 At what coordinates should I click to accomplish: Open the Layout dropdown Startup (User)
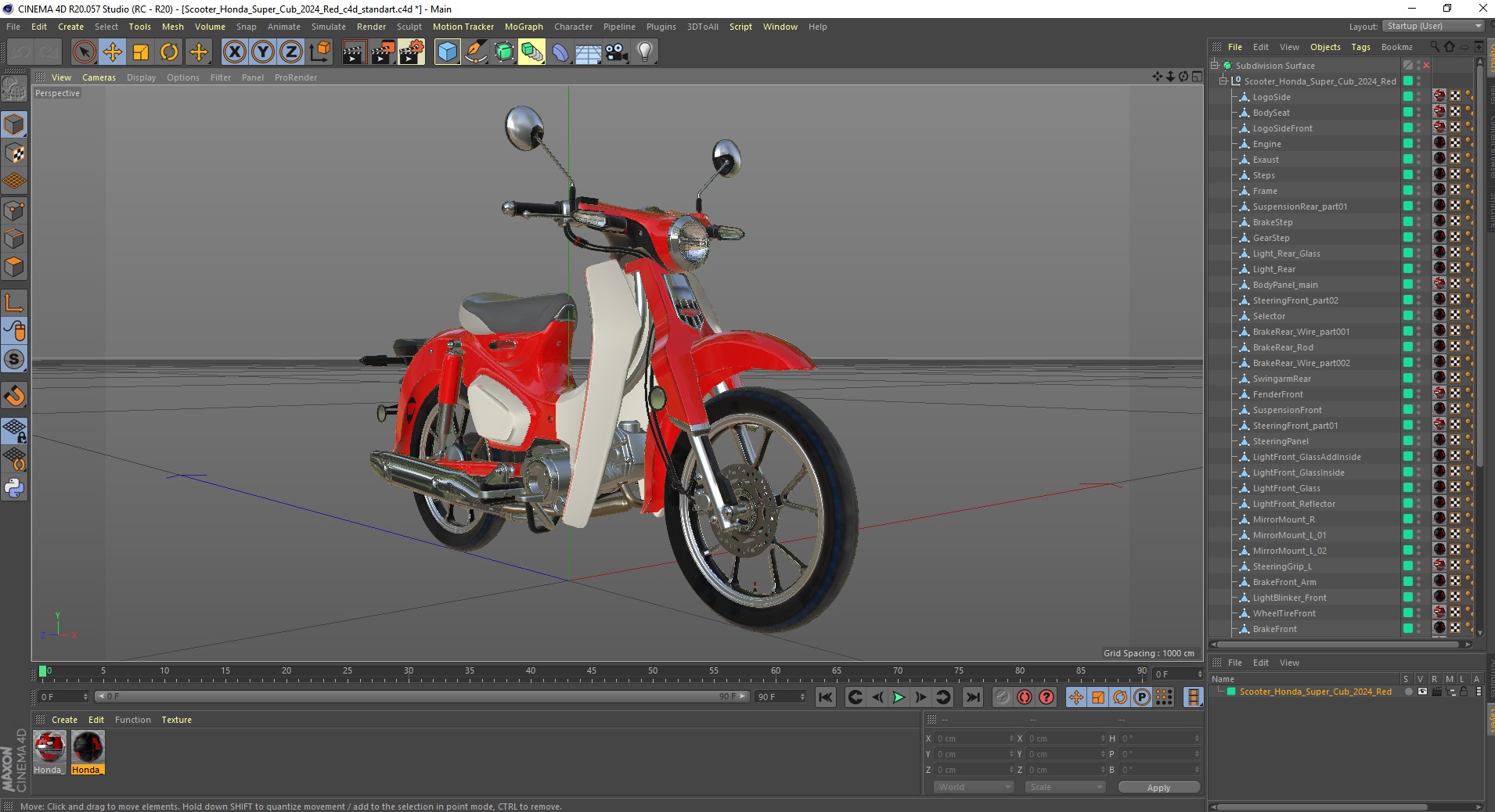pos(1433,26)
